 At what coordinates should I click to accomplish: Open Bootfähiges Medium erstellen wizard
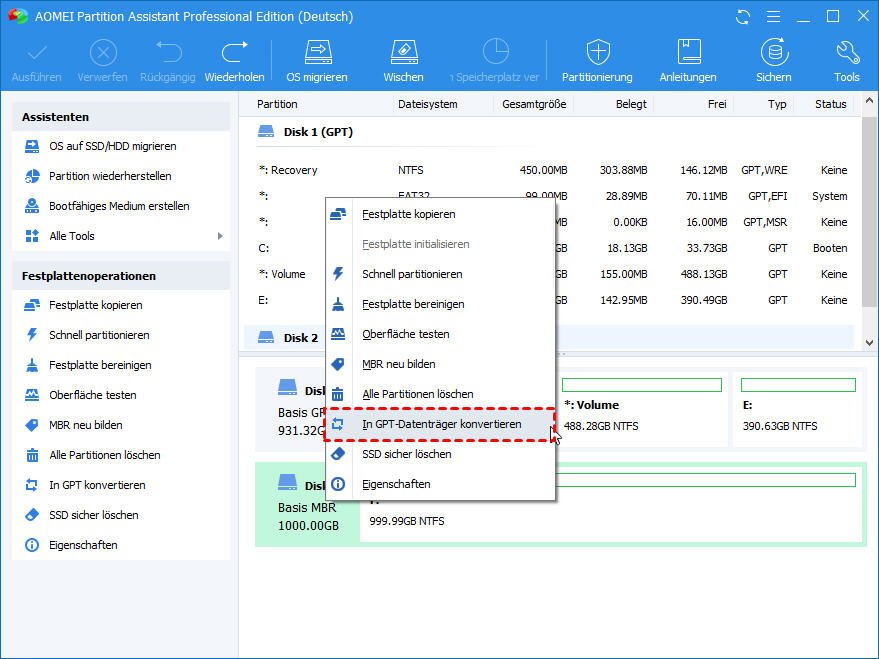pos(121,206)
